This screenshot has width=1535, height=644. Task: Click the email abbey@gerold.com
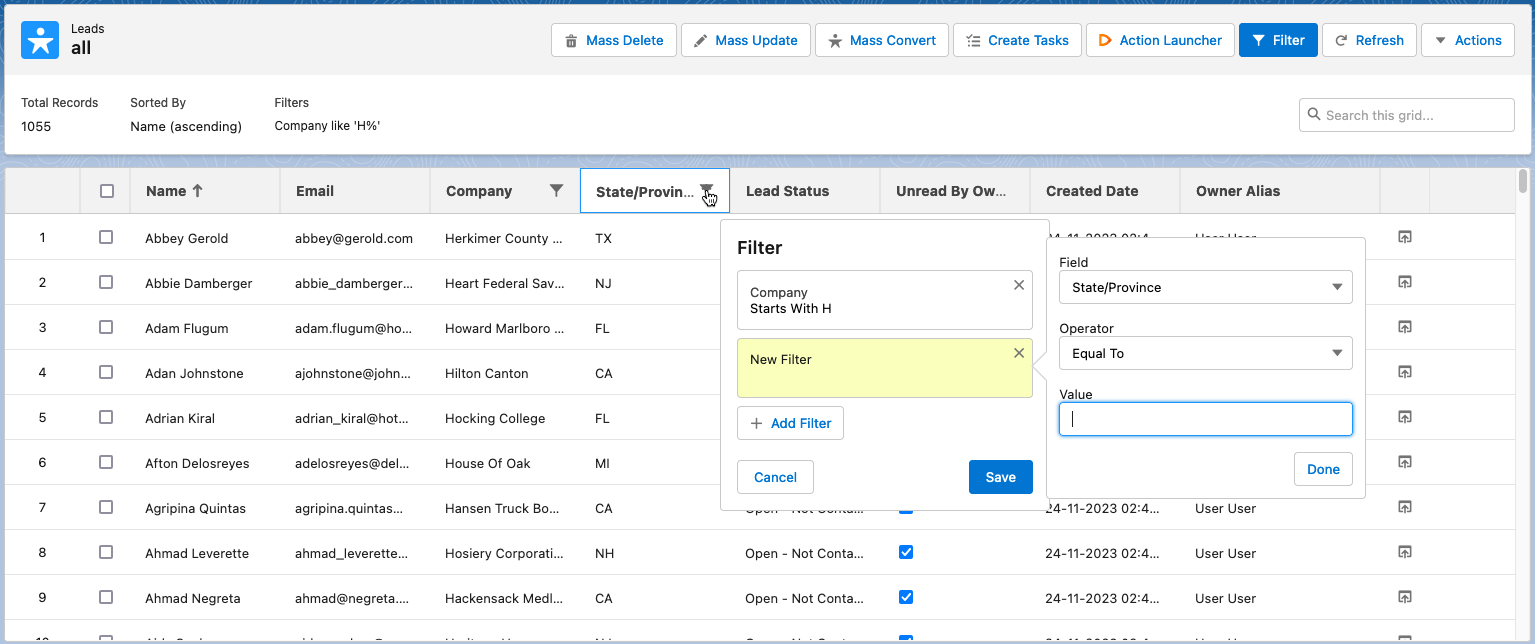click(354, 238)
